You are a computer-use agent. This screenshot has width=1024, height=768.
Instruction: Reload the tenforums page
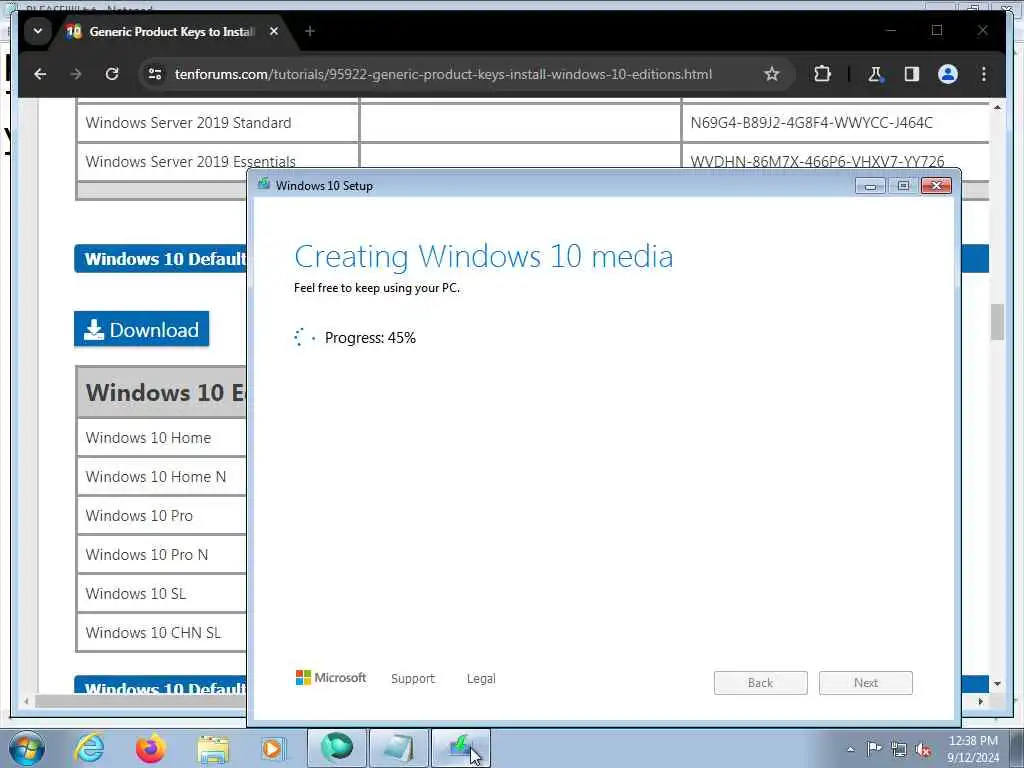click(112, 74)
